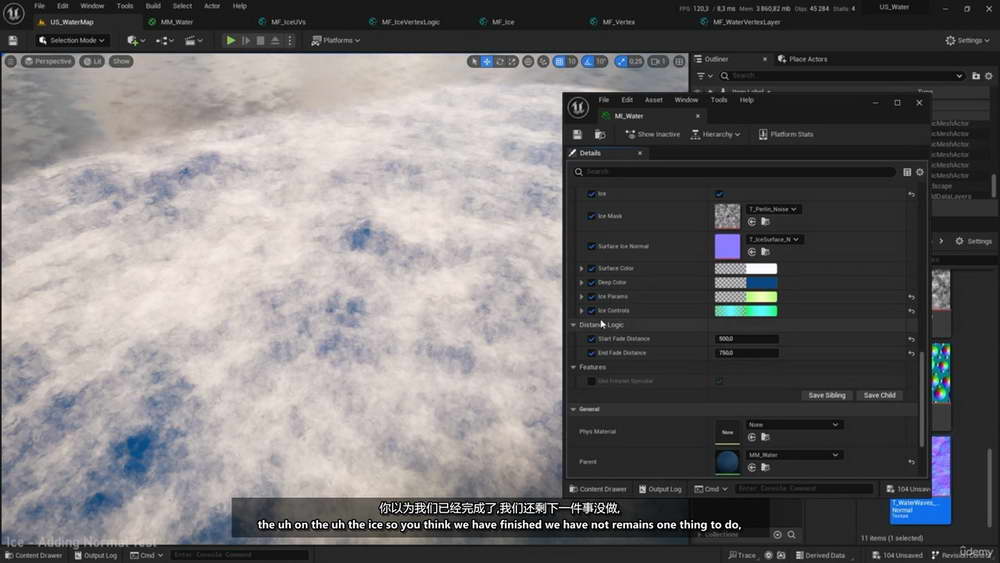Screen dimensions: 1000x563
Task: Switch to the MF_IceUVs tab
Action: pyautogui.click(x=288, y=22)
